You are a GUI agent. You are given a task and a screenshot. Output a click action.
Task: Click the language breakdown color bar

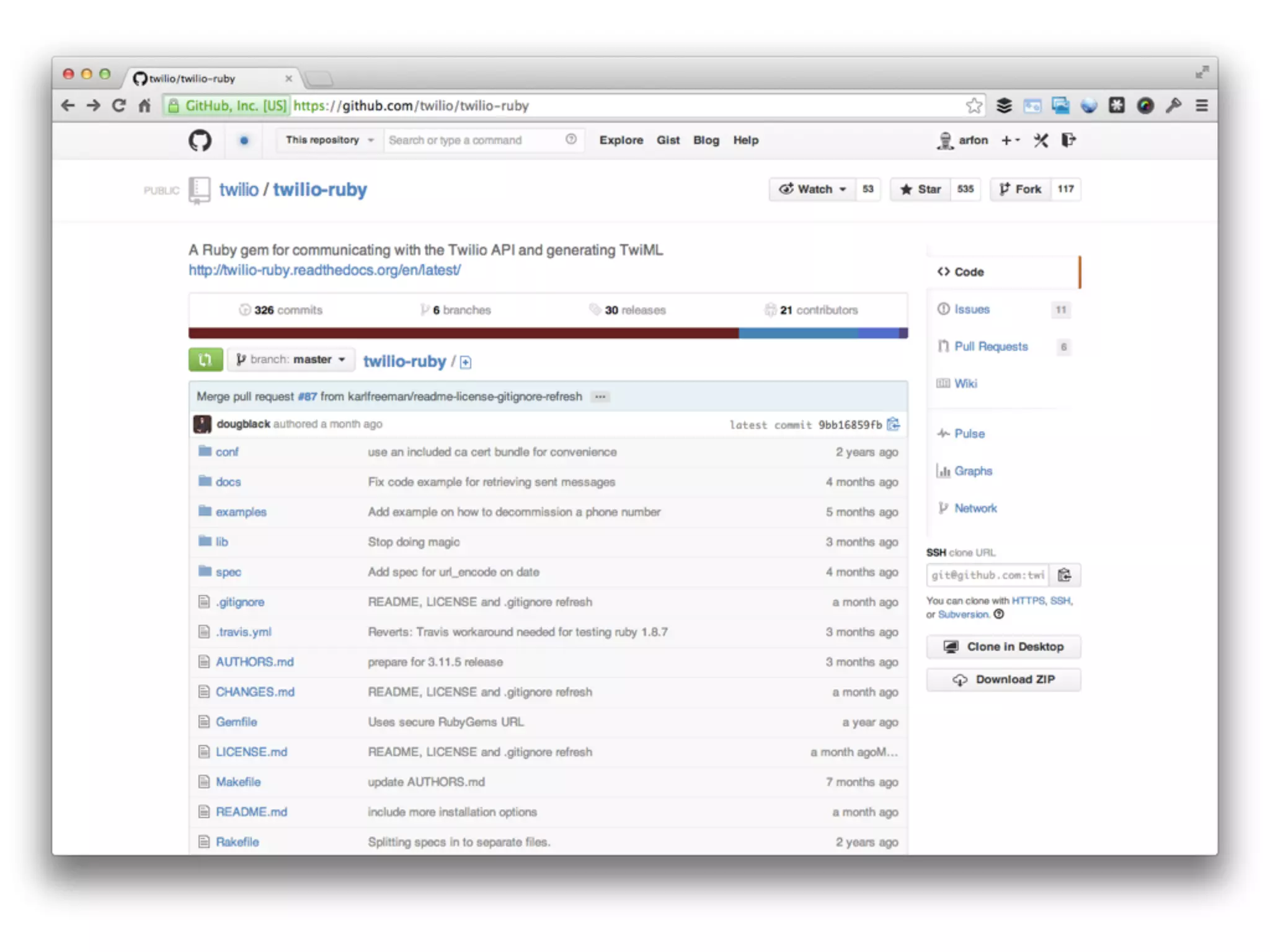548,333
